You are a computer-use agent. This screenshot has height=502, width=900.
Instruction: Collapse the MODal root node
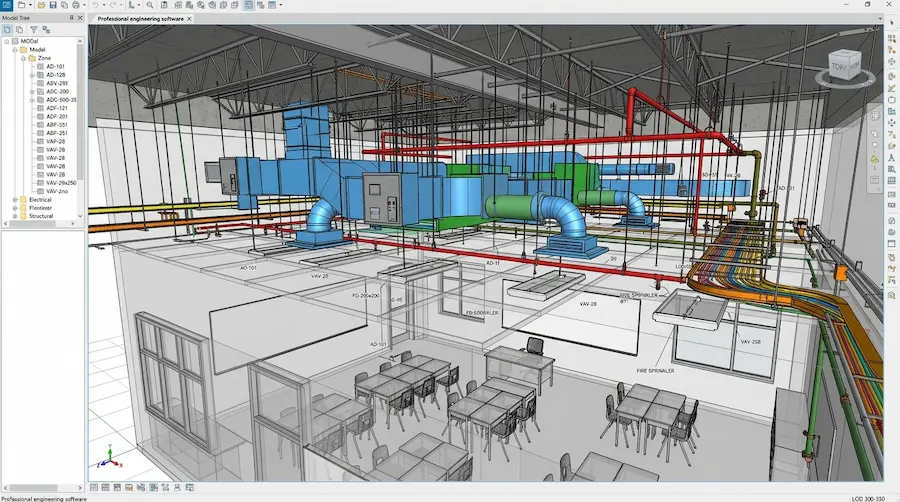(x=7, y=41)
